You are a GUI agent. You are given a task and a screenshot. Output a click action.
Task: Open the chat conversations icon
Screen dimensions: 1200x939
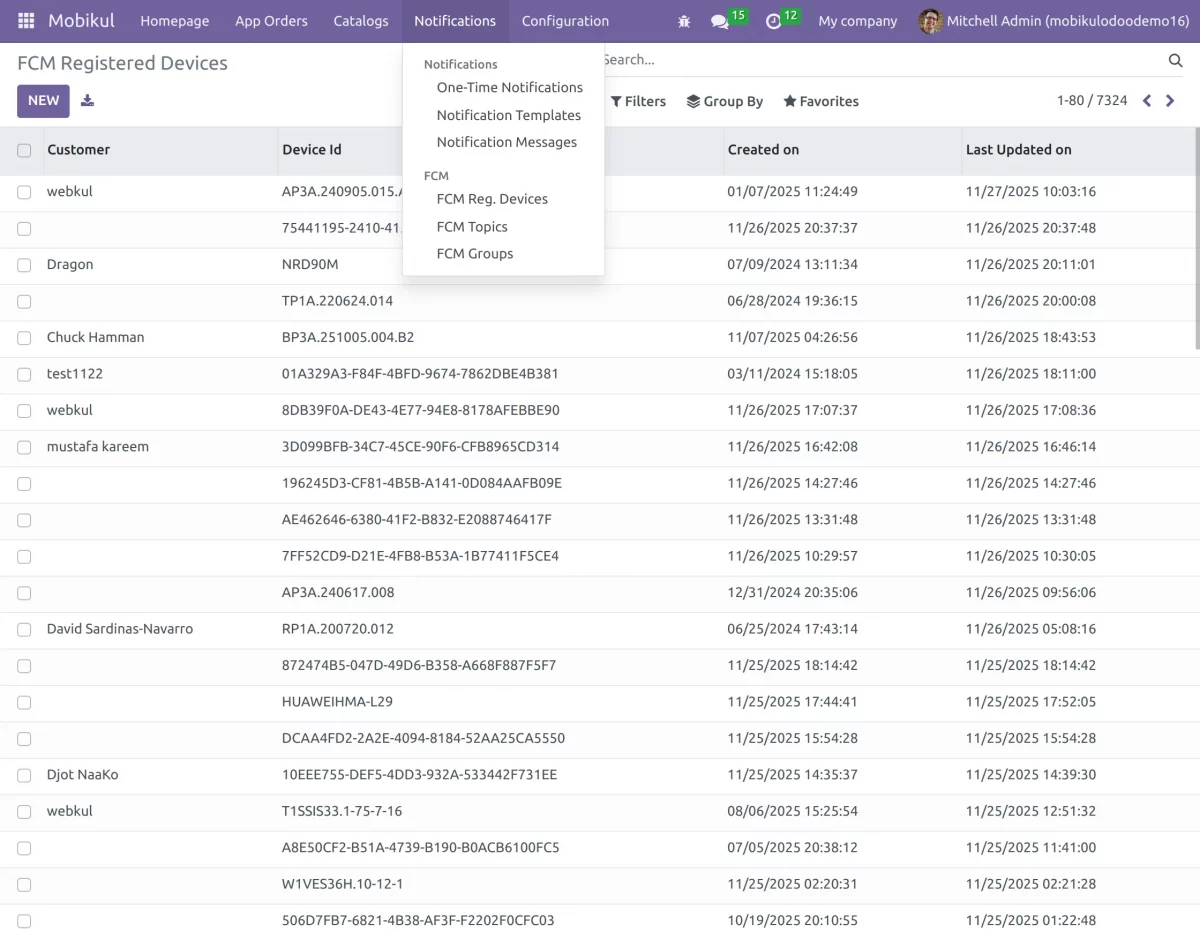[x=720, y=21]
